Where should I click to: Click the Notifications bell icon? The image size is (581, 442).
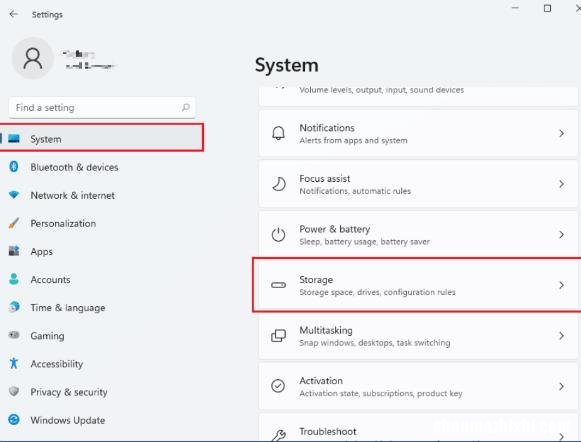(278, 133)
